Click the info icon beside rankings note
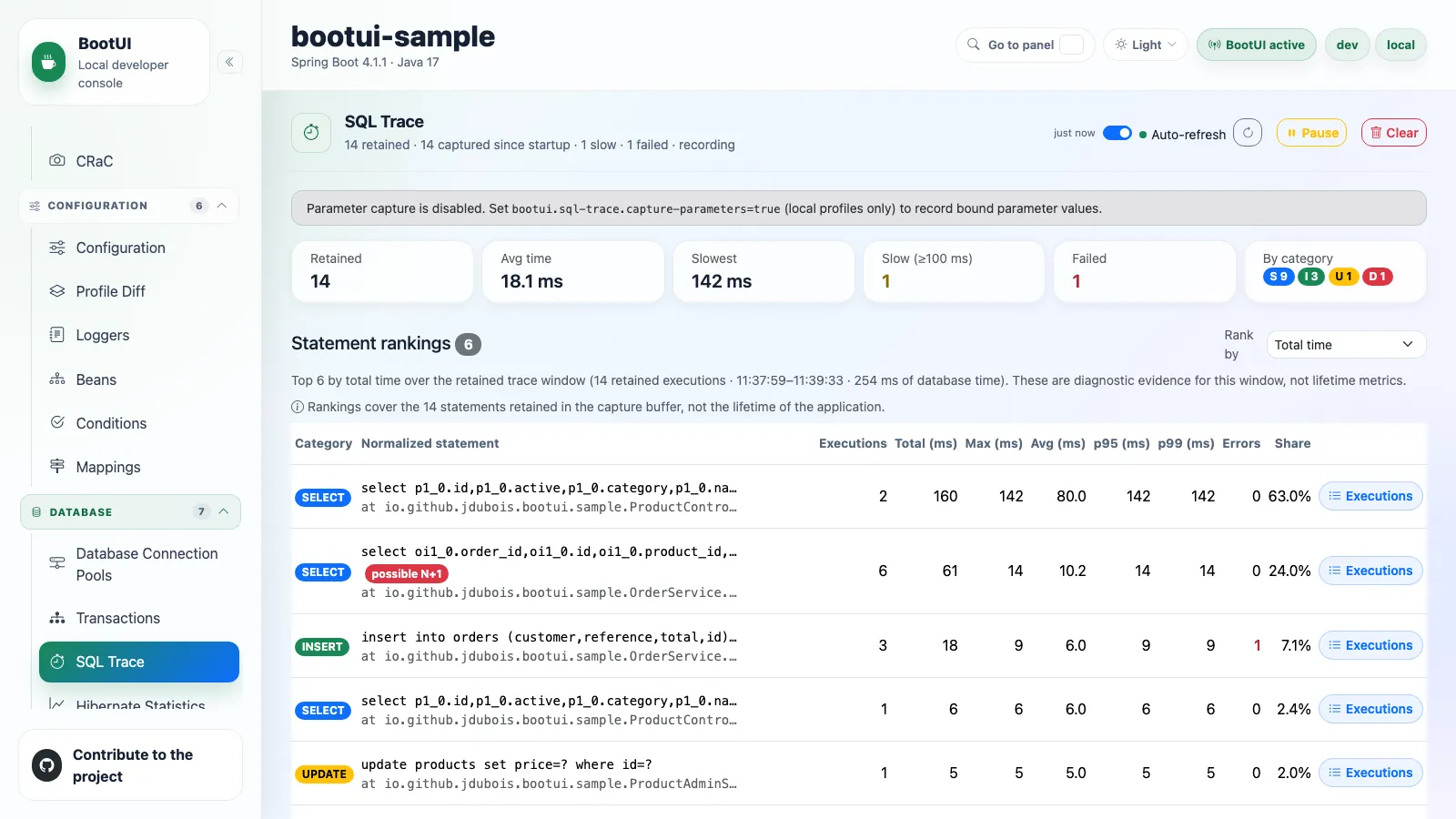 298,407
